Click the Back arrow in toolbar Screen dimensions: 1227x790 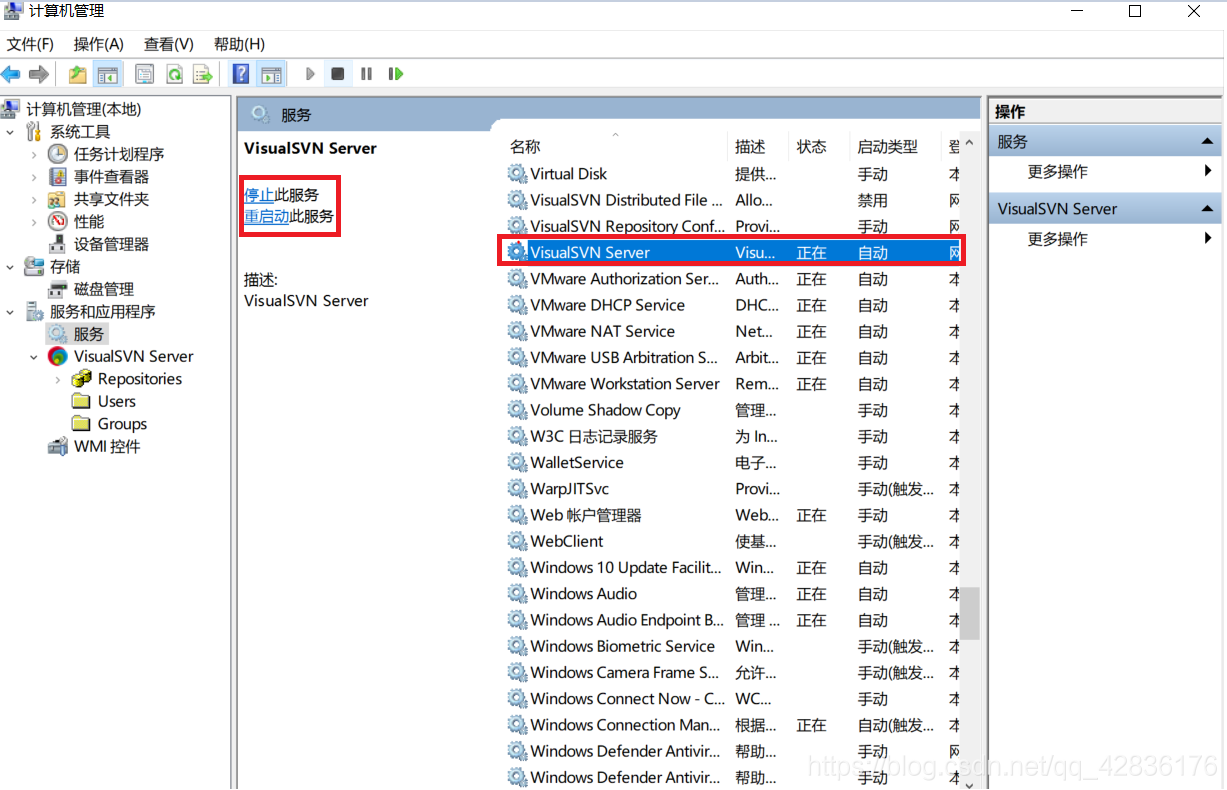[11, 74]
